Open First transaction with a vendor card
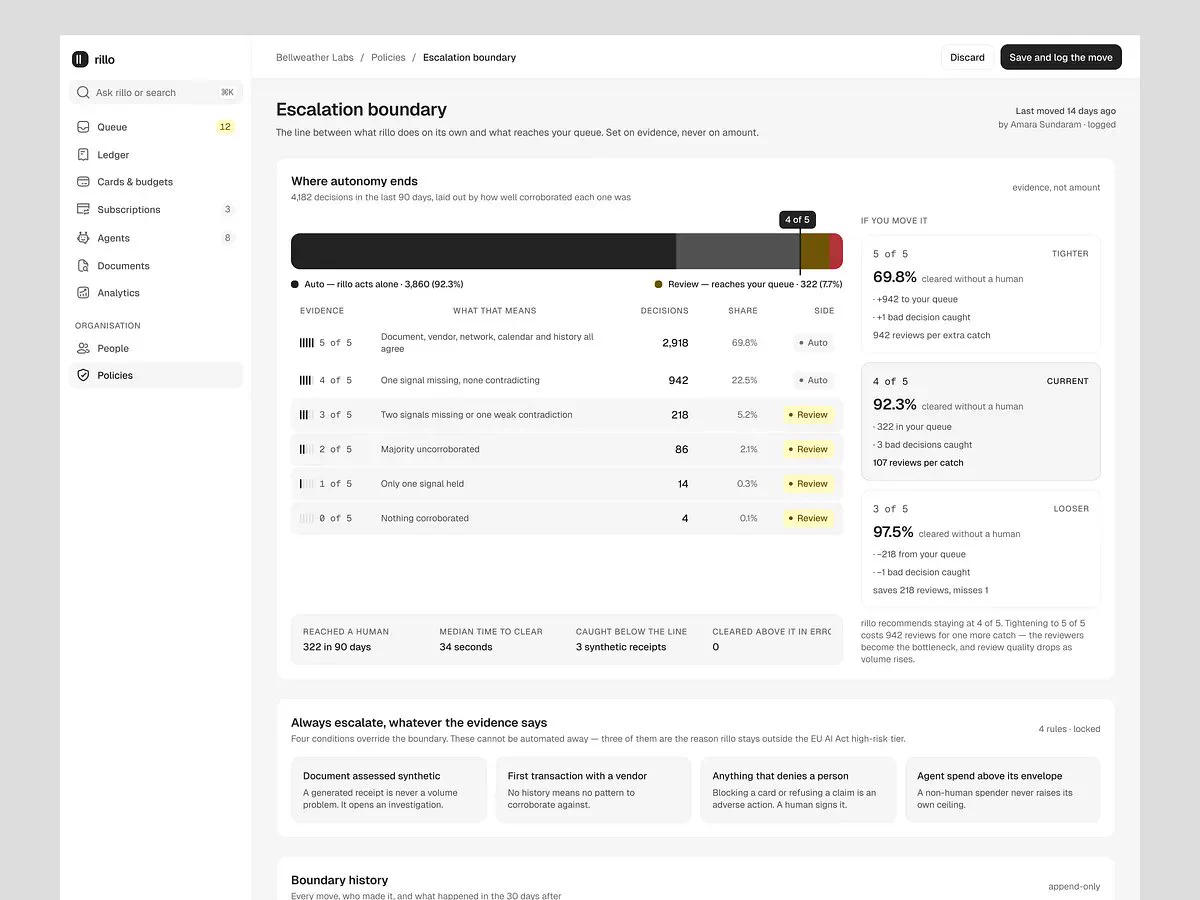Image resolution: width=1200 pixels, height=900 pixels. pos(593,790)
